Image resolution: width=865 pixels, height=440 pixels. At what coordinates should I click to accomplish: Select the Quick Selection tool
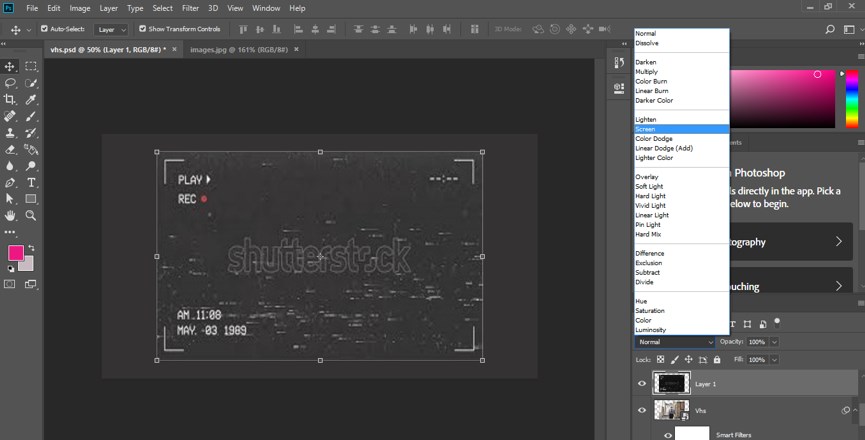[31, 83]
